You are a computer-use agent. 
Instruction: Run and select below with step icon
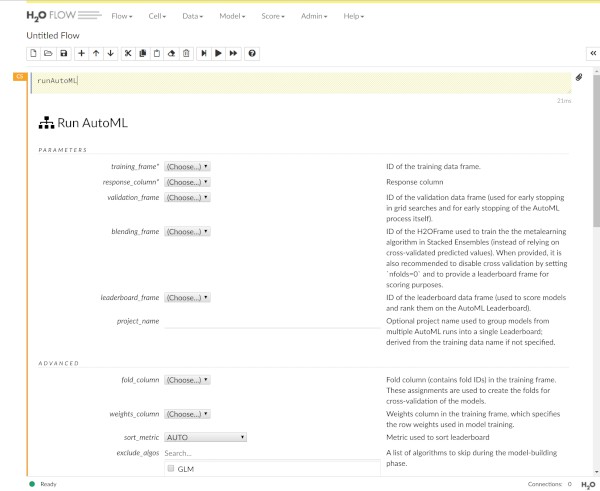click(204, 53)
